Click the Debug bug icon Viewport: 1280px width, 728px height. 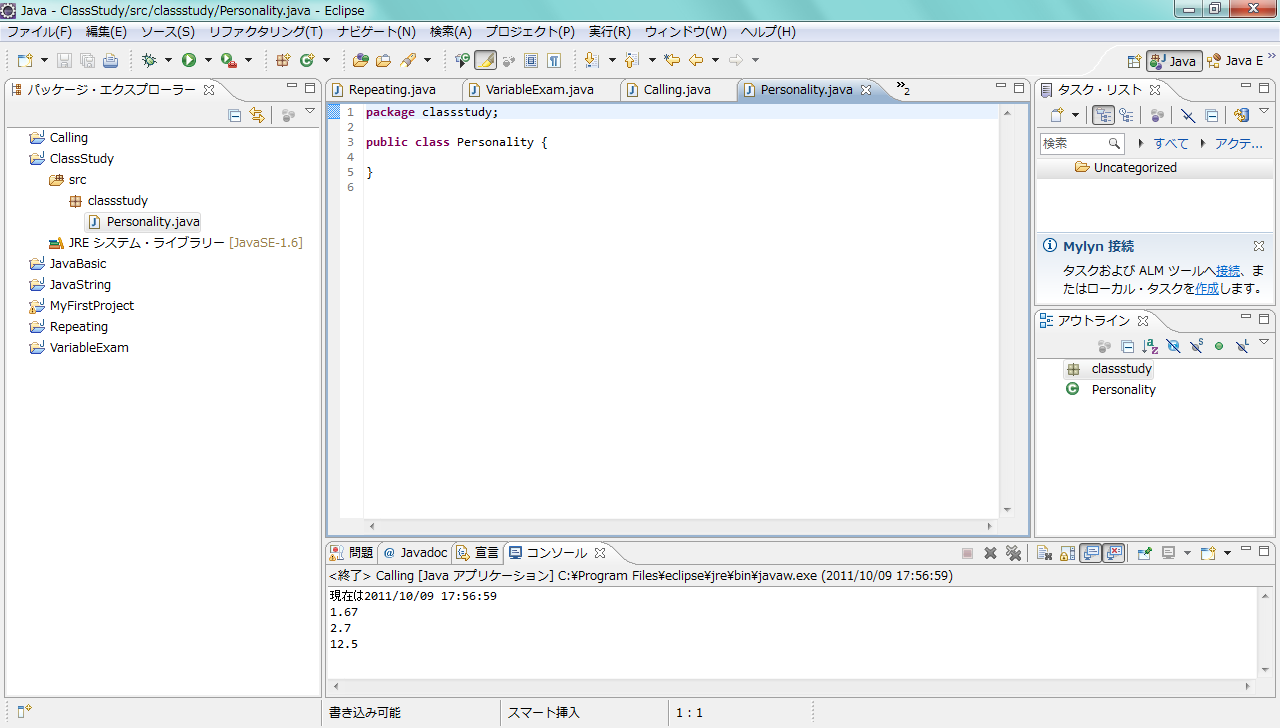click(149, 60)
